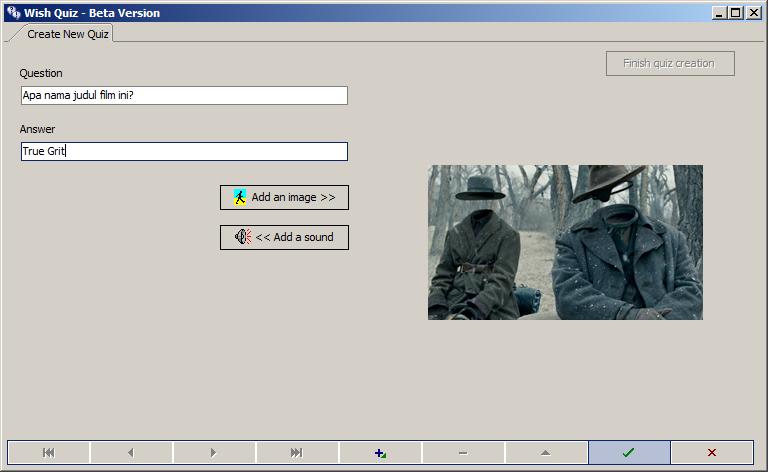Maximize the Wish Quiz window
The image size is (768, 472).
point(736,13)
